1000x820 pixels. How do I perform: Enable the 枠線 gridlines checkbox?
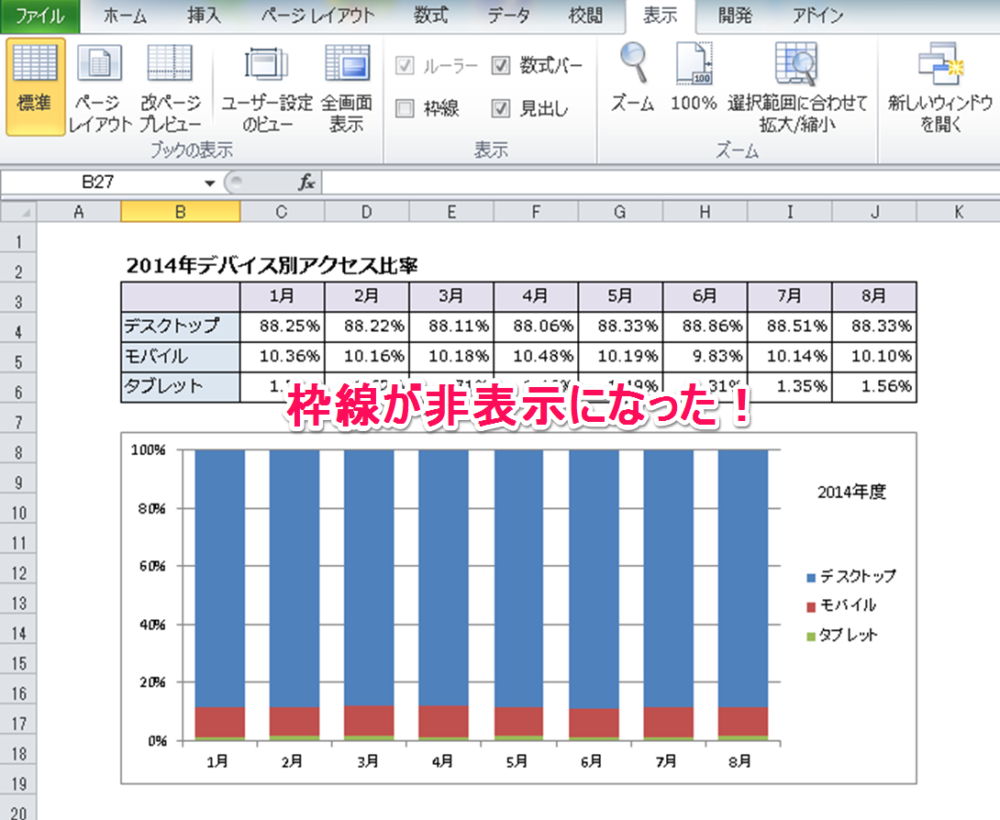(x=405, y=108)
